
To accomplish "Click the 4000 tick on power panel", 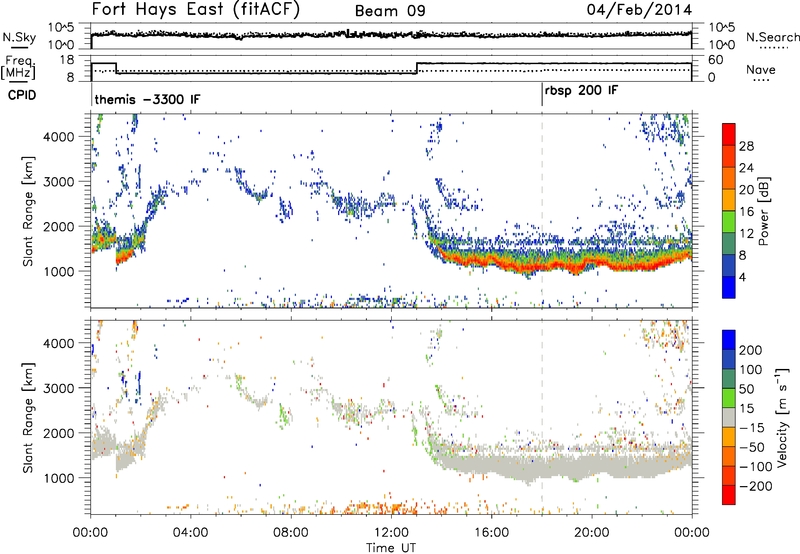I will pyautogui.click(x=59, y=137).
